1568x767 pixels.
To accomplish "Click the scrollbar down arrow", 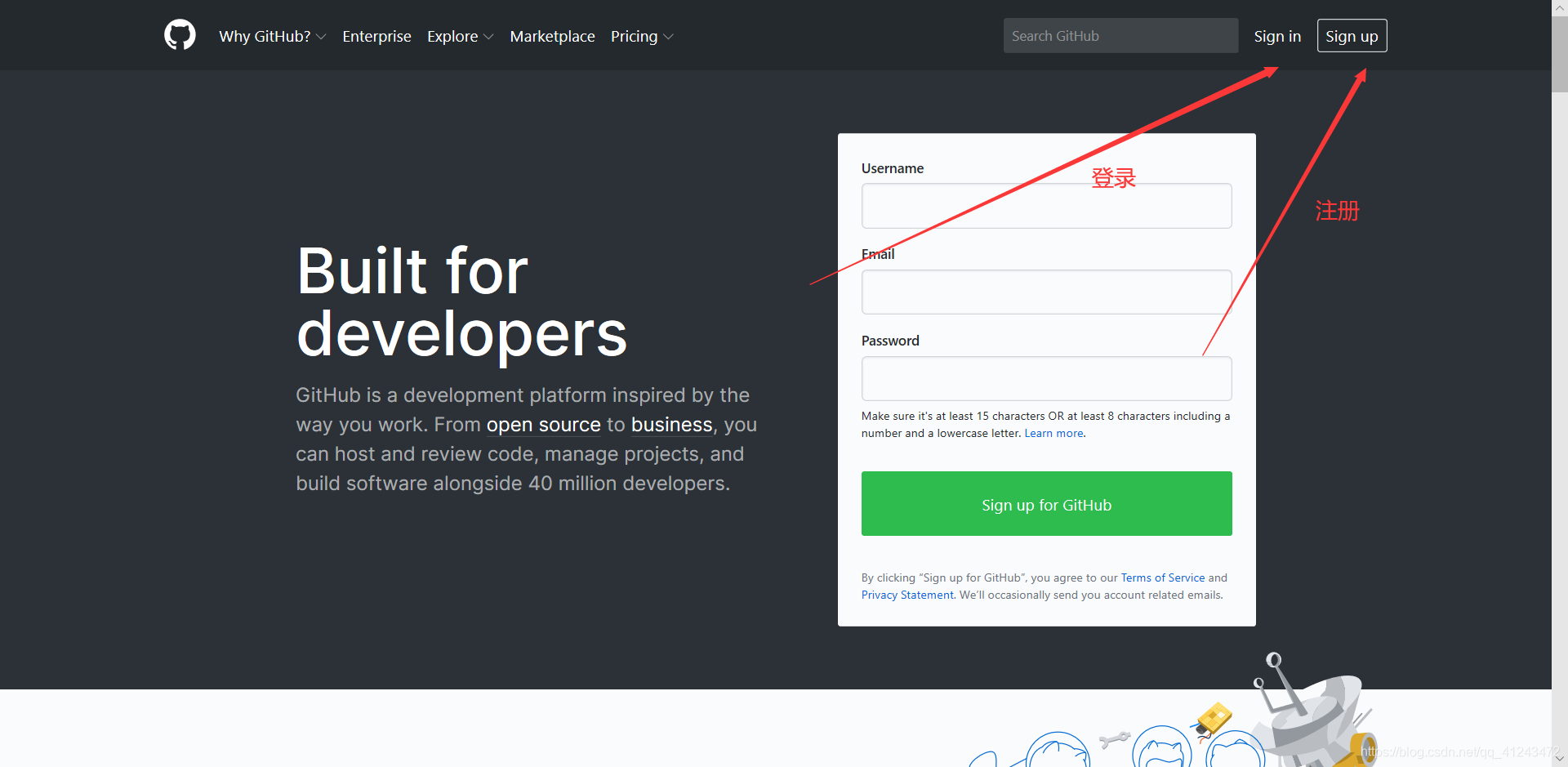I will (1560, 759).
